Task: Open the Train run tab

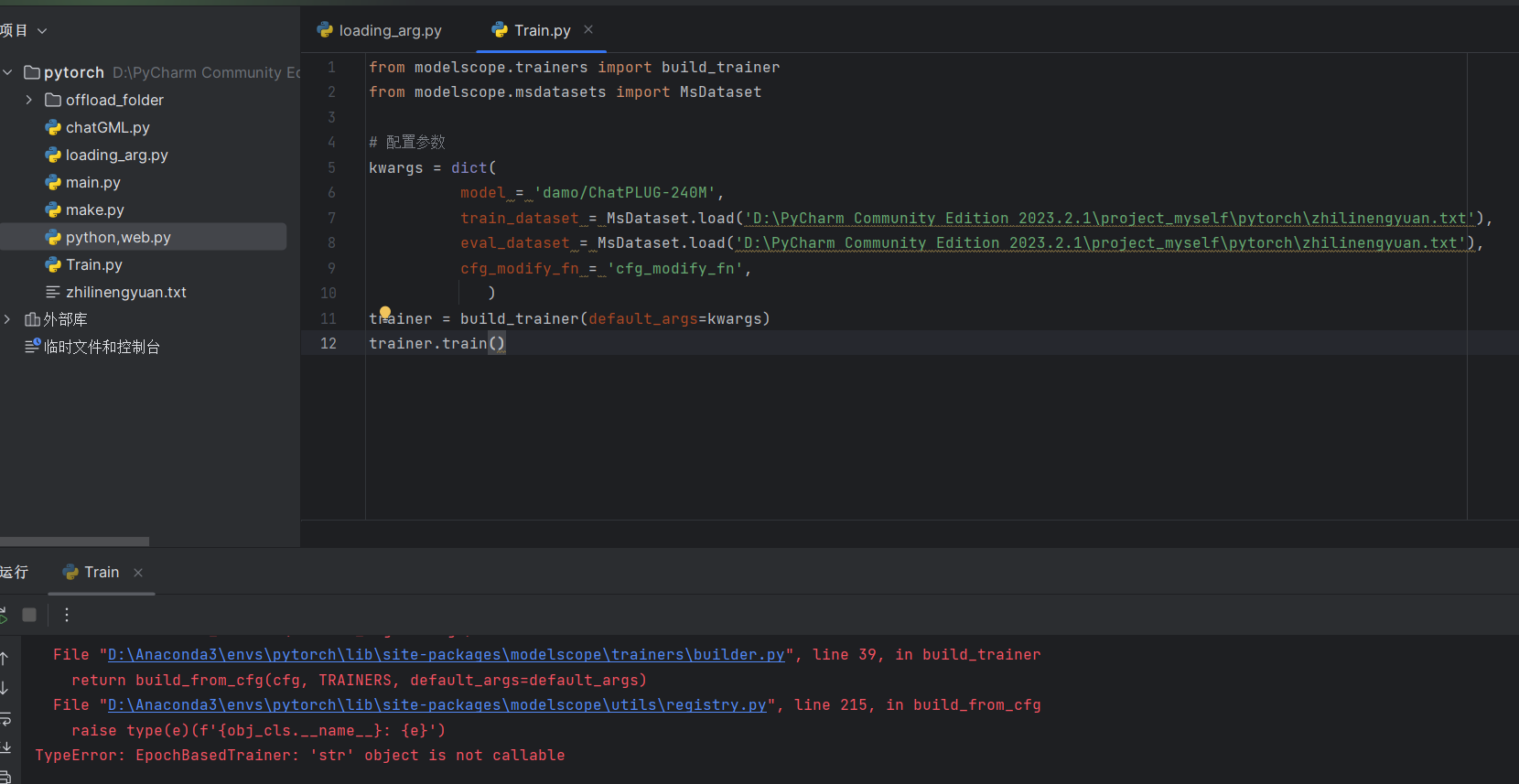Action: [x=92, y=572]
